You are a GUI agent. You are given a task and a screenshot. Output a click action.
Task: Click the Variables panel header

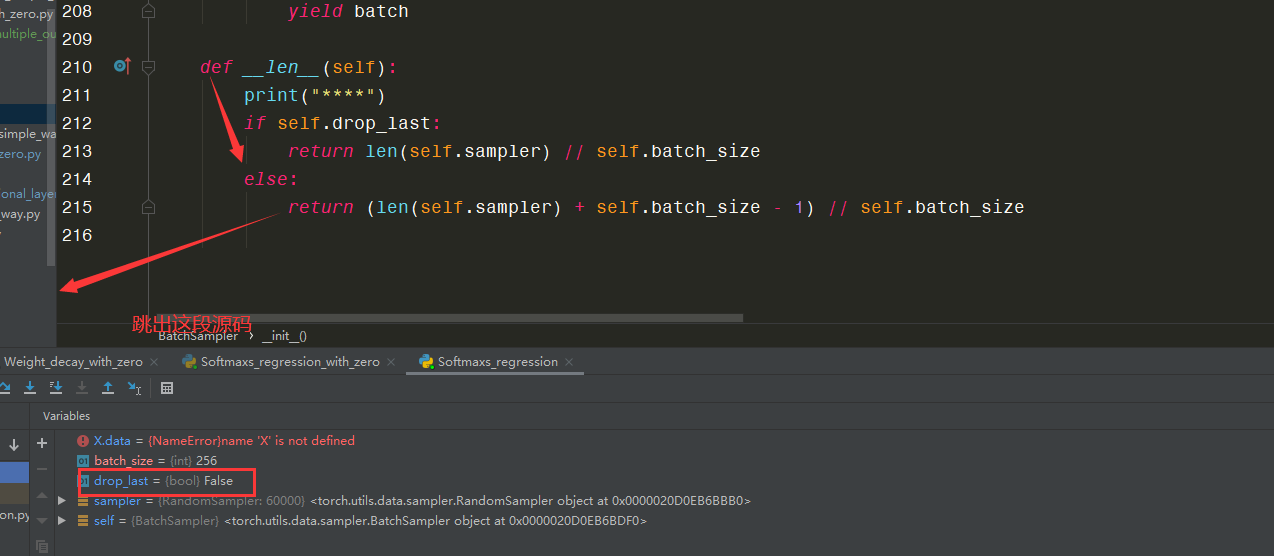66,416
